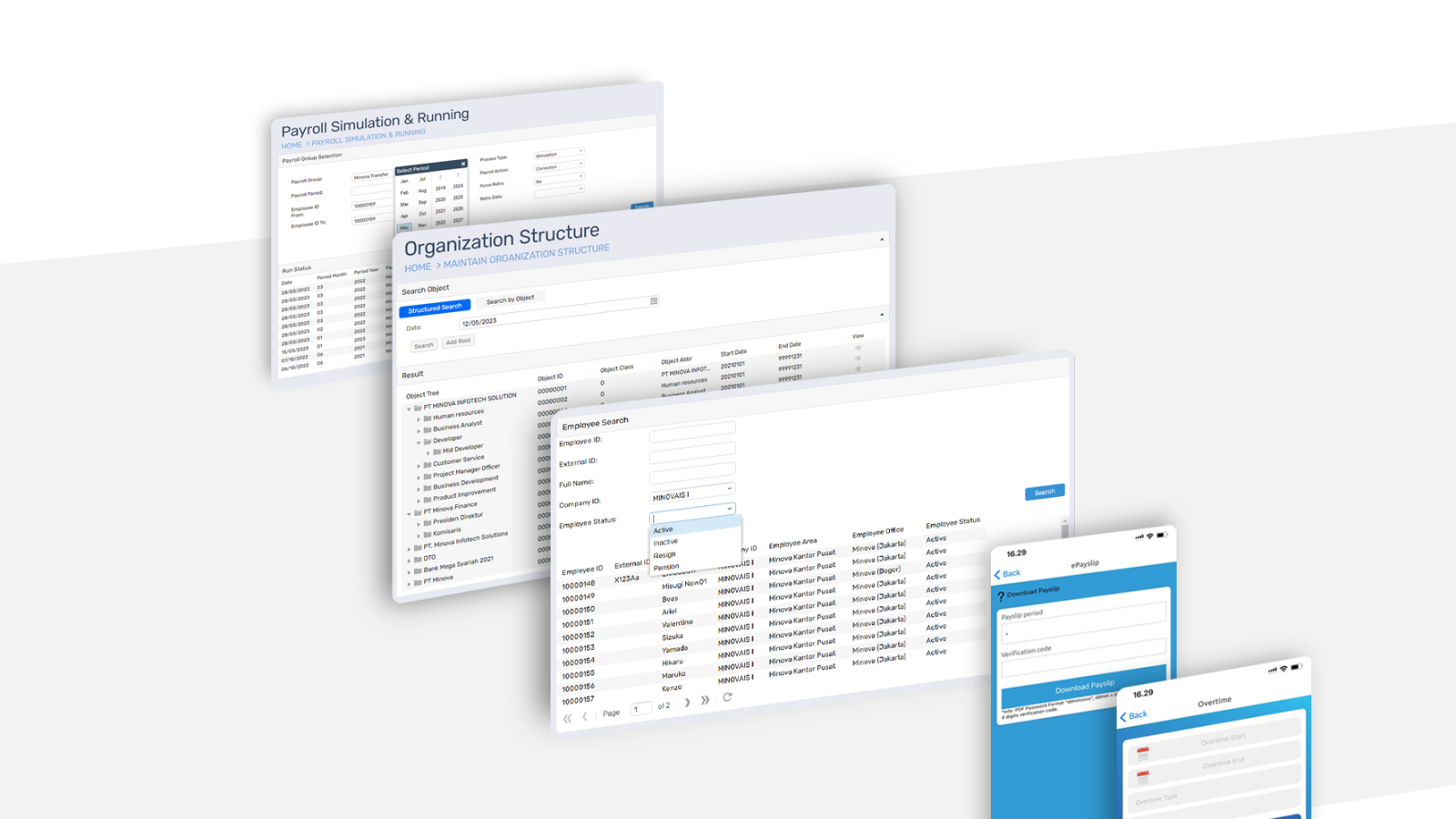Click MAINTAIN ORGANIZATION STRUCTURE breadcrumb
Screen dimensions: 1456x819
(526, 256)
